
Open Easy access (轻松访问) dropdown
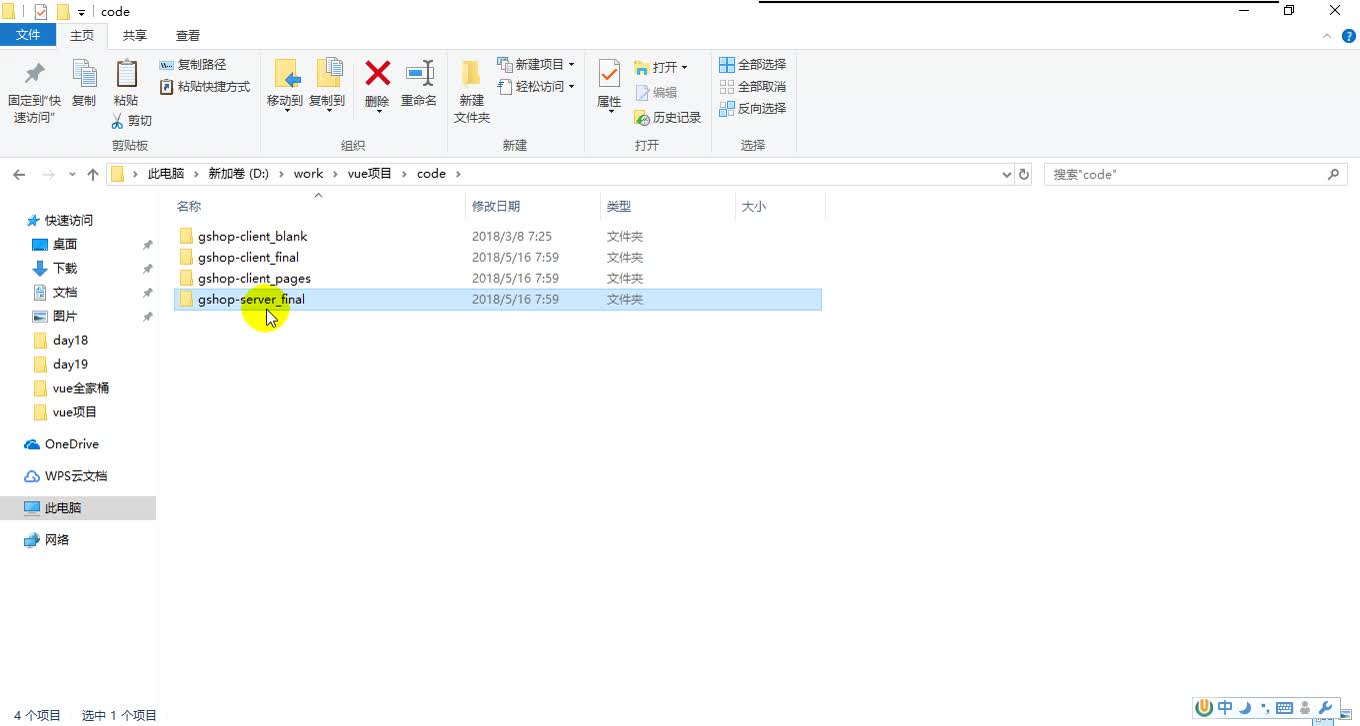536,87
